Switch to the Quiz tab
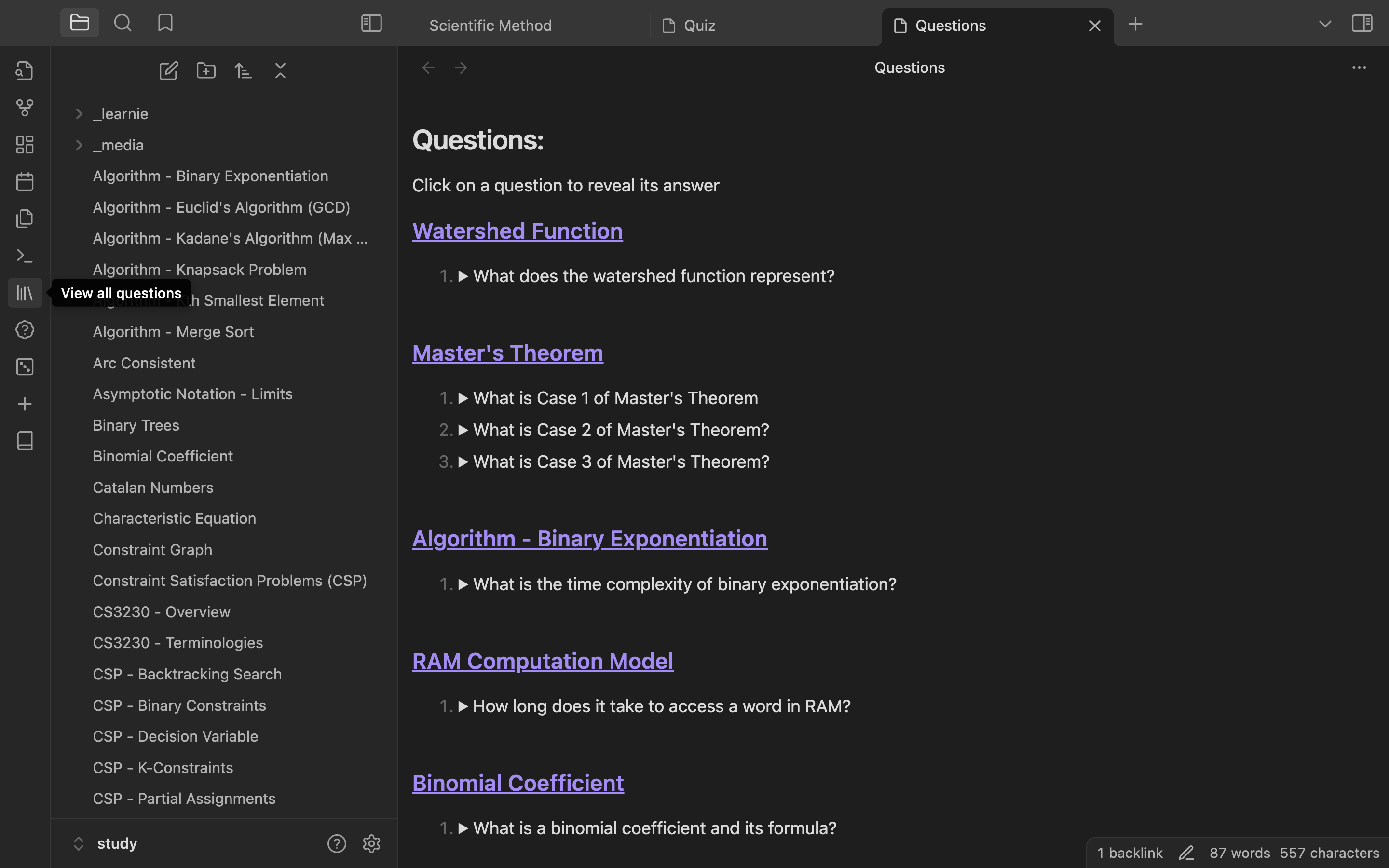Screen dimensions: 1389x868 point(699,26)
